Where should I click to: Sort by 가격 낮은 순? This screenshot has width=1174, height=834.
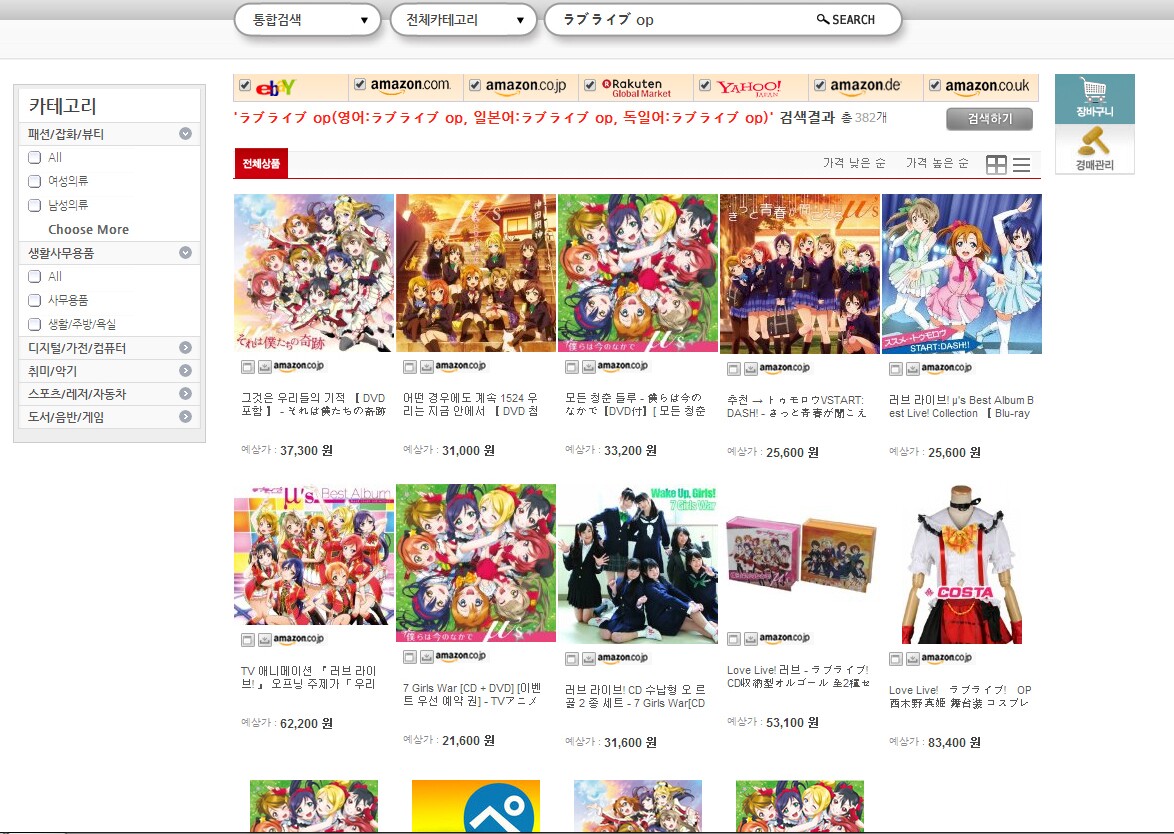click(854, 163)
